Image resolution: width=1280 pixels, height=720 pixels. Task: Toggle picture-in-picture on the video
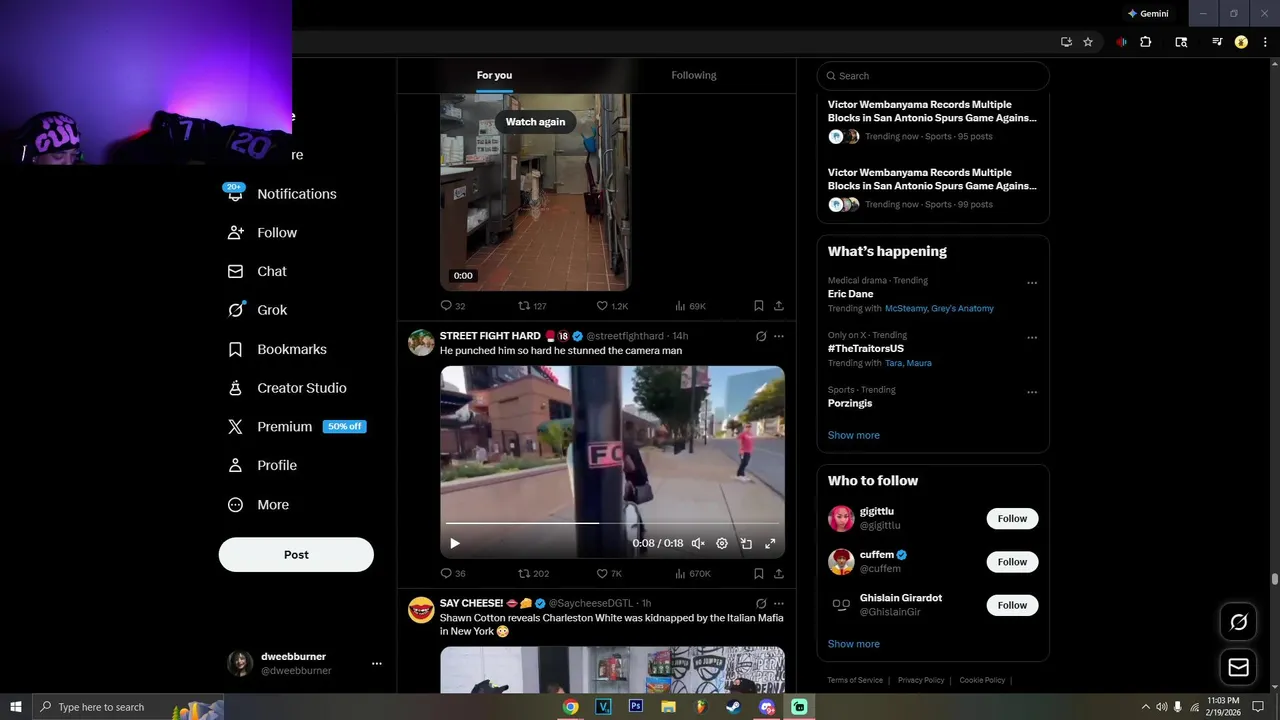(x=746, y=543)
